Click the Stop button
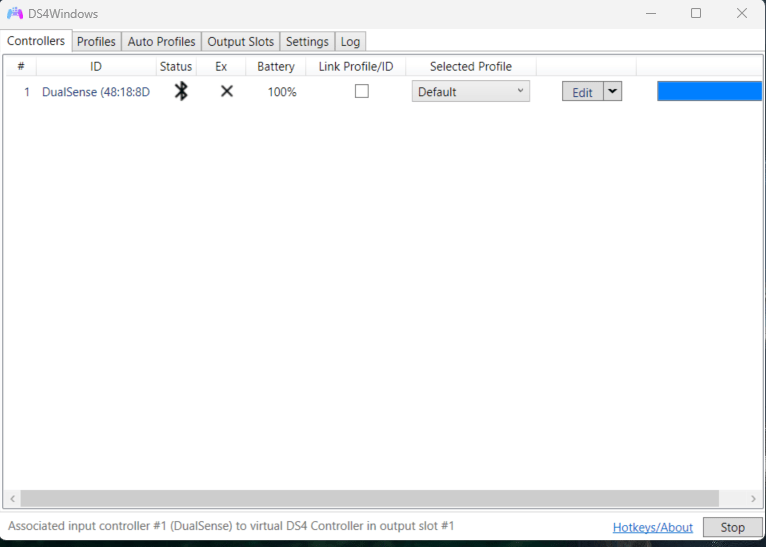 (732, 527)
